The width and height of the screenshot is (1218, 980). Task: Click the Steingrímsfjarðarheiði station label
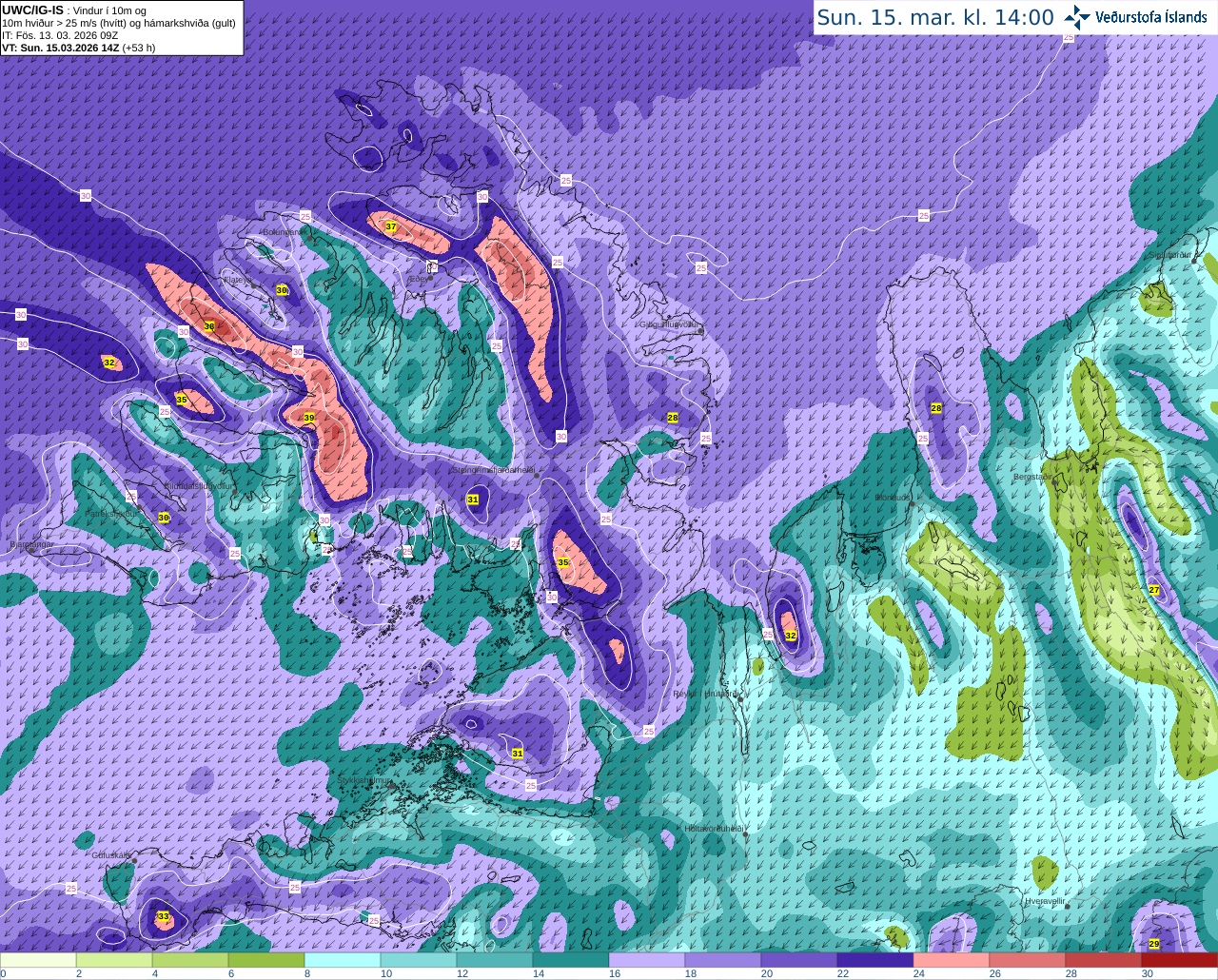point(492,469)
